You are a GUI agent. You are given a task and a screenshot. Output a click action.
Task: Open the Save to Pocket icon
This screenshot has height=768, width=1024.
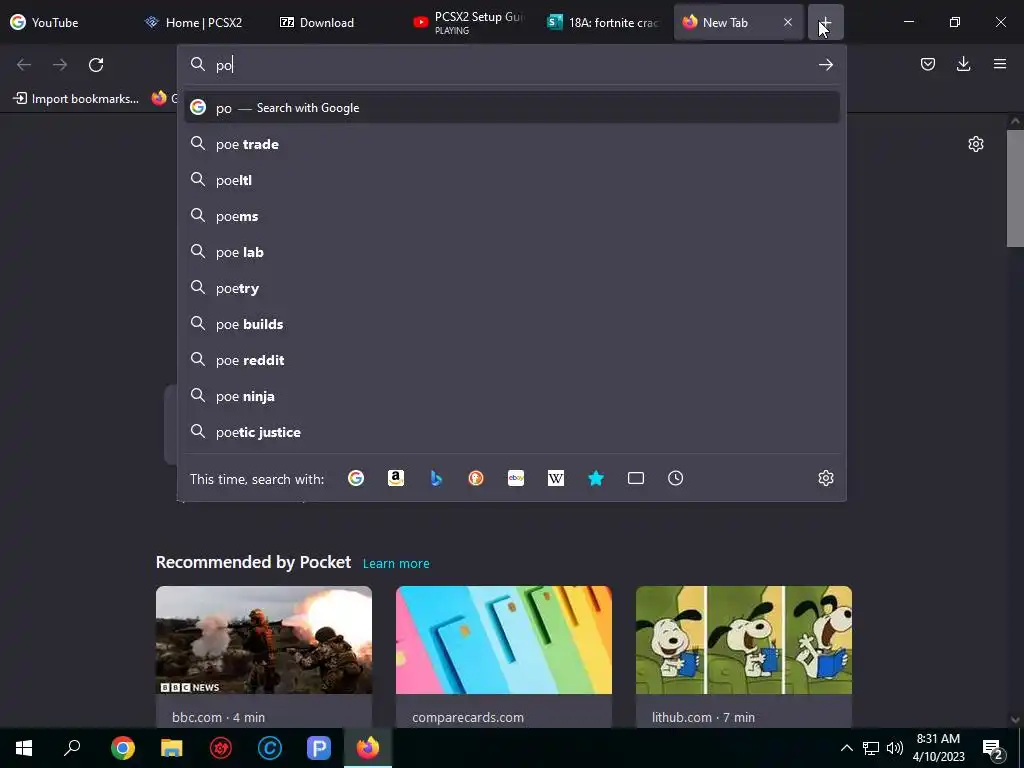927,64
